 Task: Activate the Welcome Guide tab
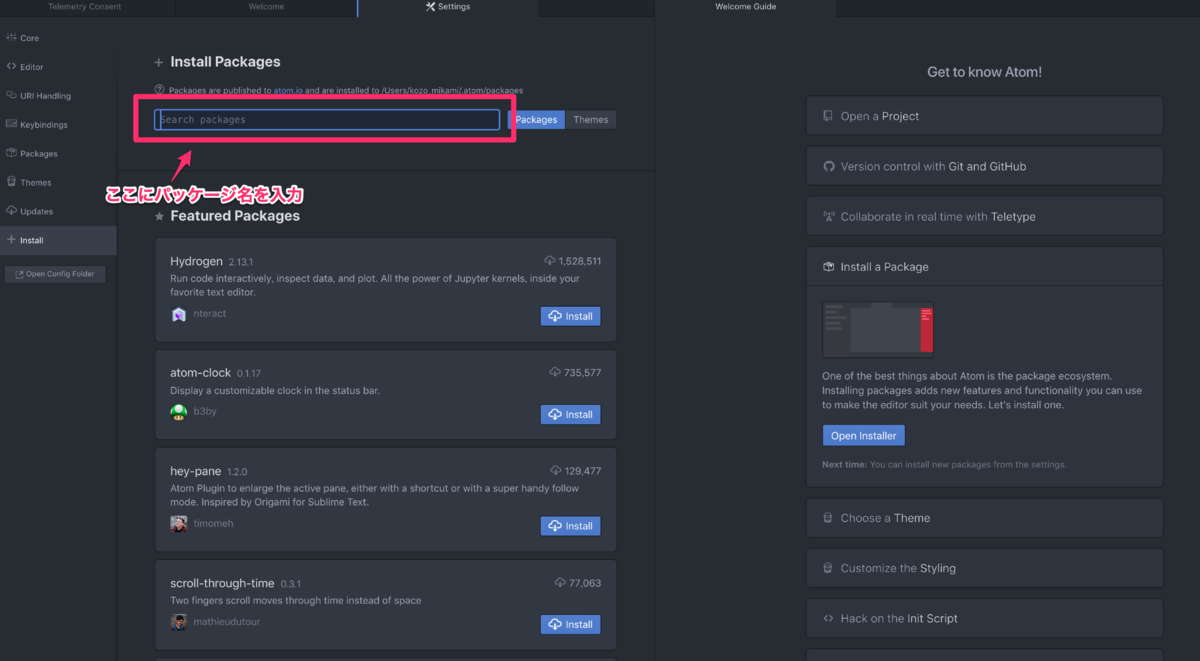(x=746, y=7)
